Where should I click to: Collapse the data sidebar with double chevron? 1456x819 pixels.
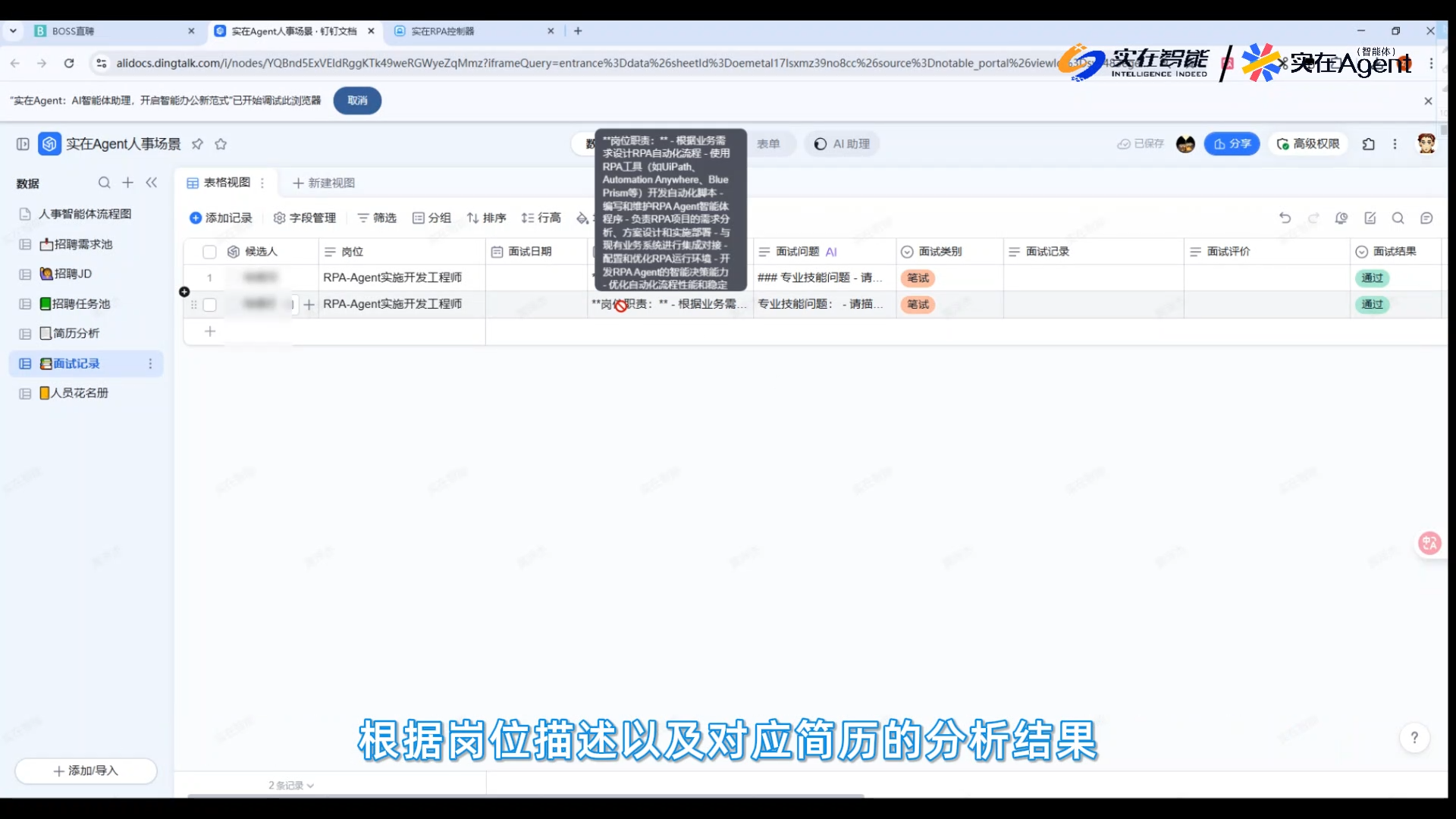click(152, 183)
